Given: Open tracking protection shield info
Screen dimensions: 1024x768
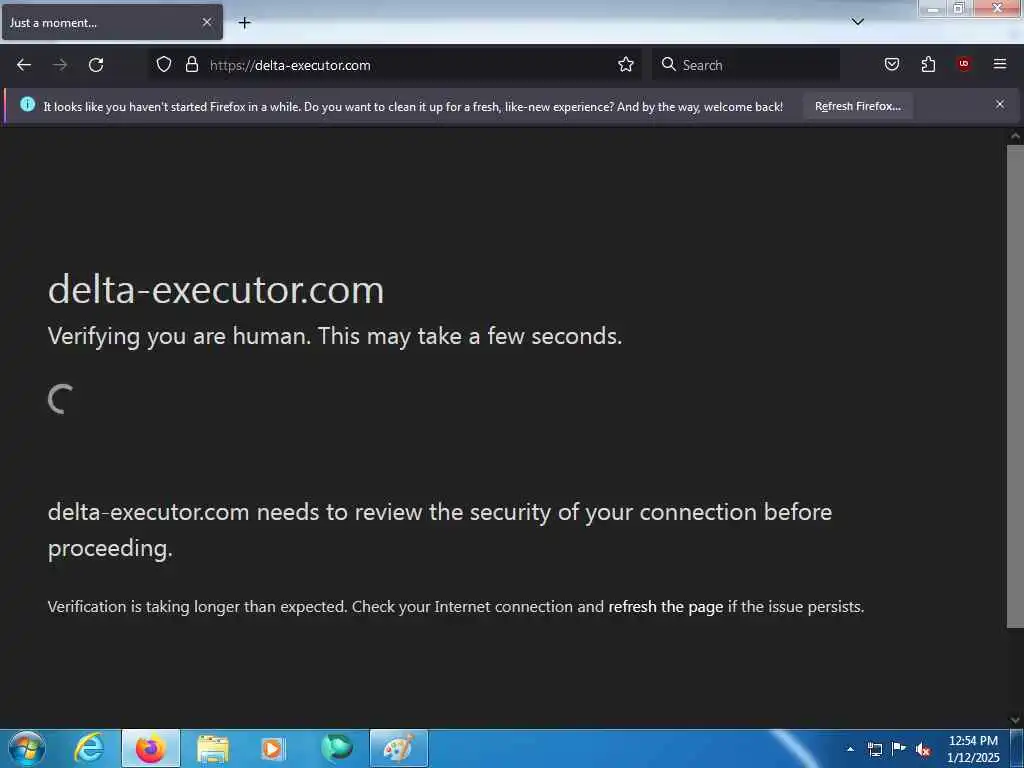Looking at the screenshot, I should [x=164, y=64].
